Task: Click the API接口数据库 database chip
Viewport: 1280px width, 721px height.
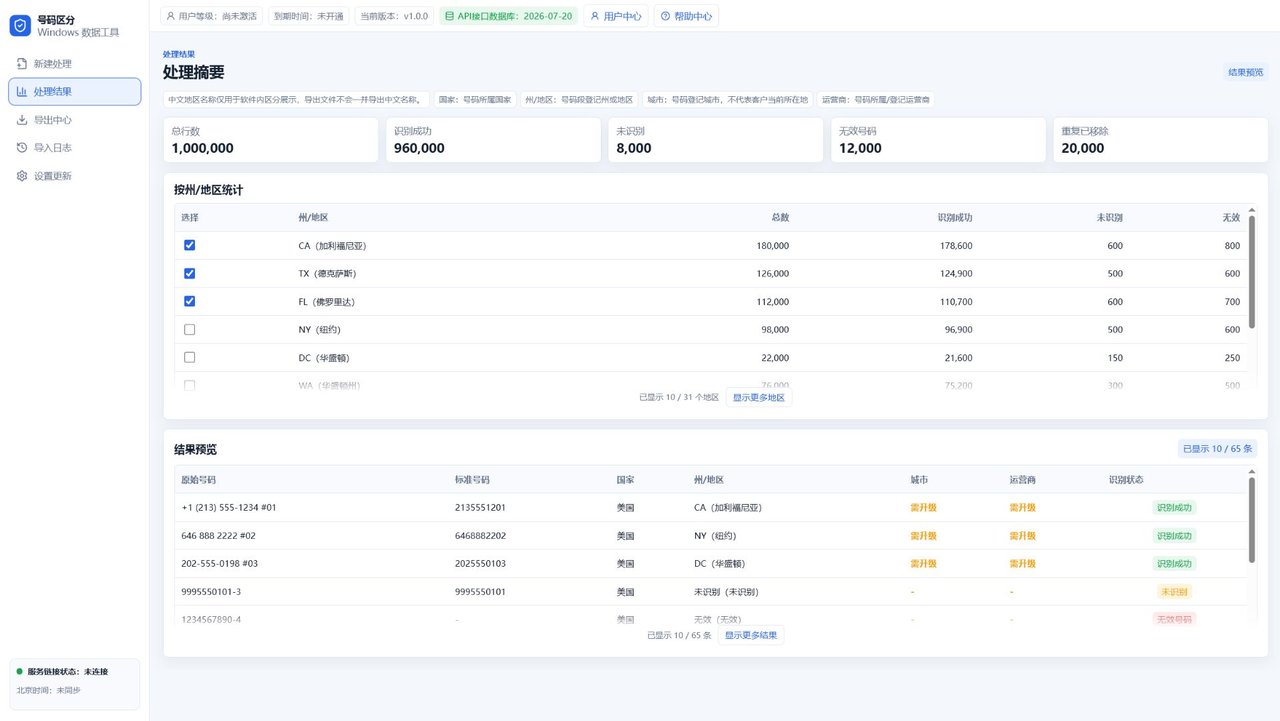Action: click(x=509, y=16)
